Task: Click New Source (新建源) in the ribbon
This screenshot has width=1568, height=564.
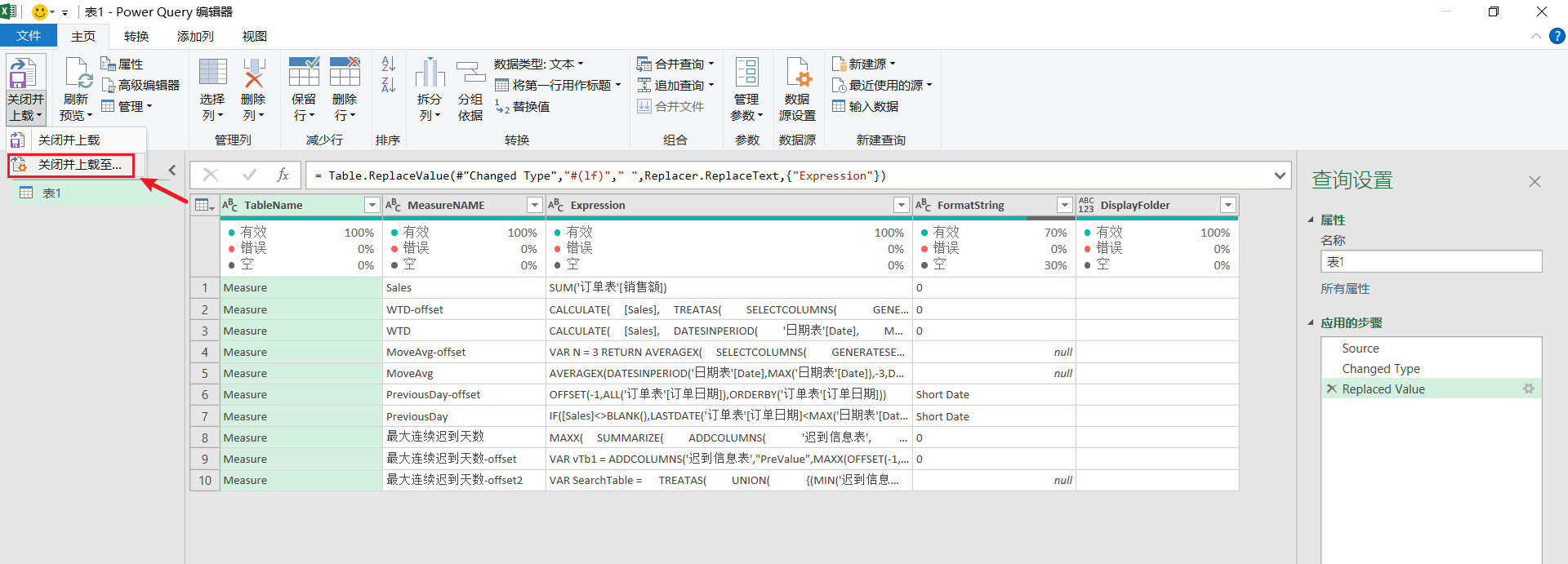Action: point(863,64)
